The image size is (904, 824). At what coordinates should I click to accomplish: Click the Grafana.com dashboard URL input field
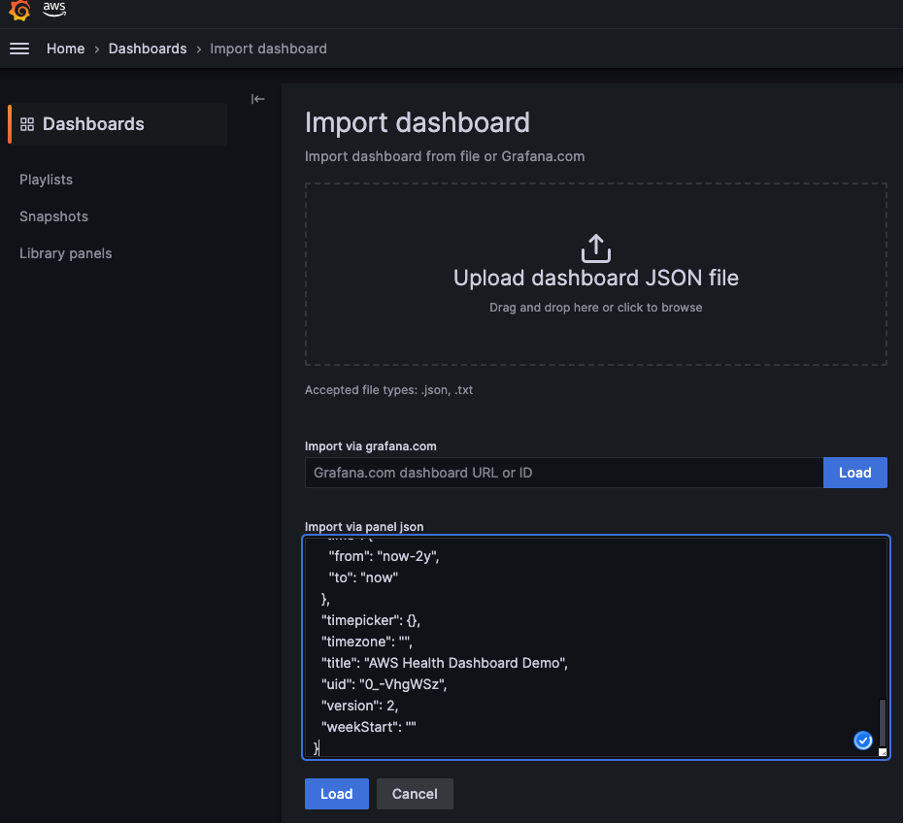pos(560,472)
